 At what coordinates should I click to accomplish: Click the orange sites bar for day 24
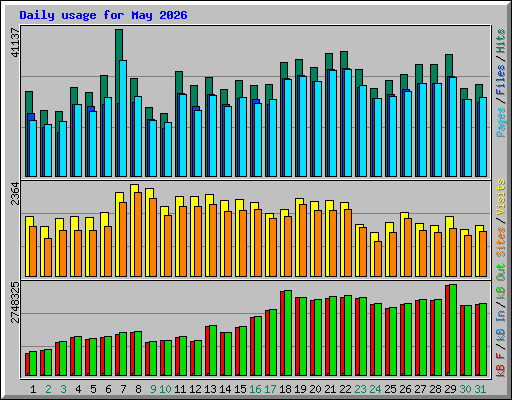pos(378,259)
